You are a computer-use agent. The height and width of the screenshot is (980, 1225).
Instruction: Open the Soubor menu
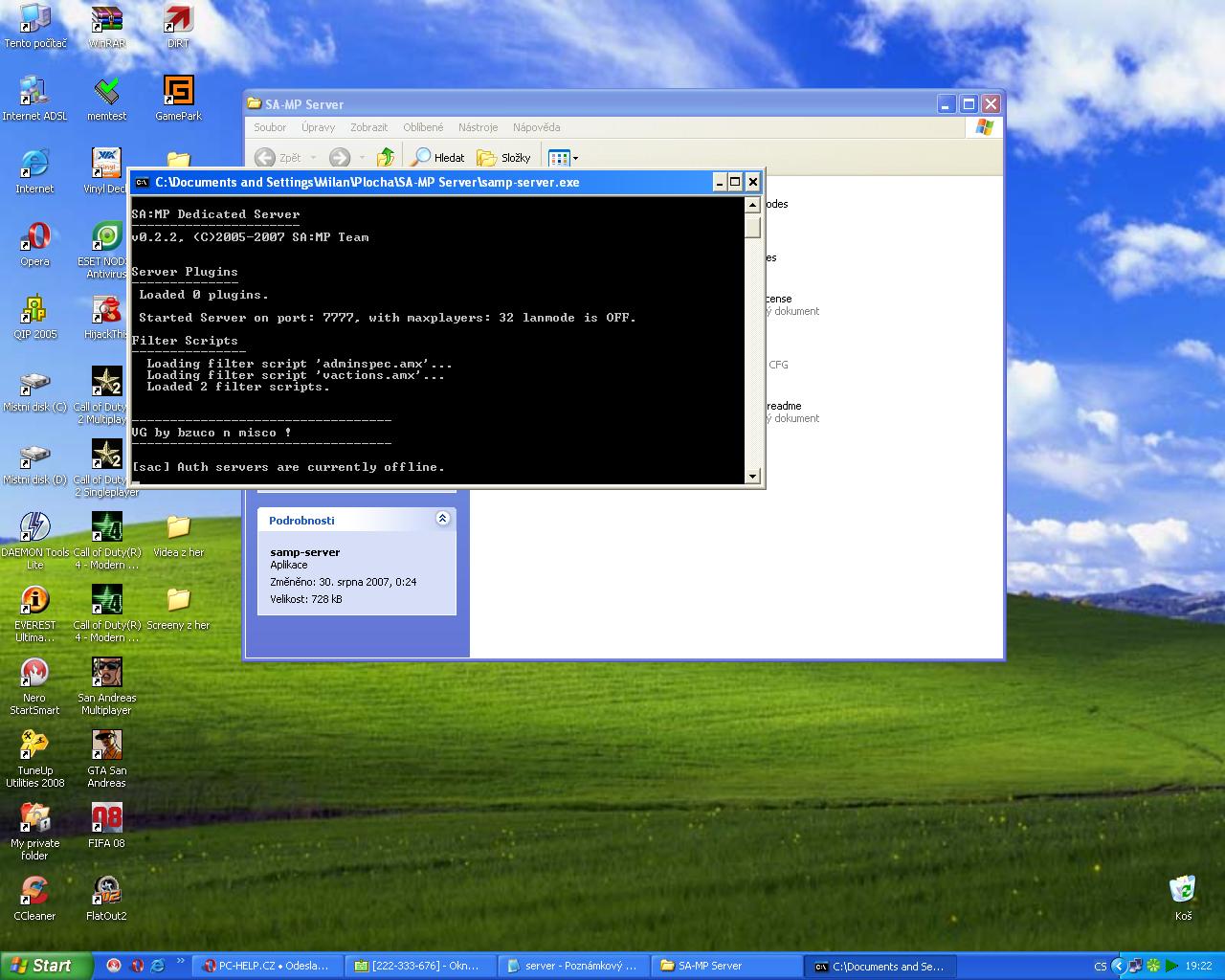[270, 127]
